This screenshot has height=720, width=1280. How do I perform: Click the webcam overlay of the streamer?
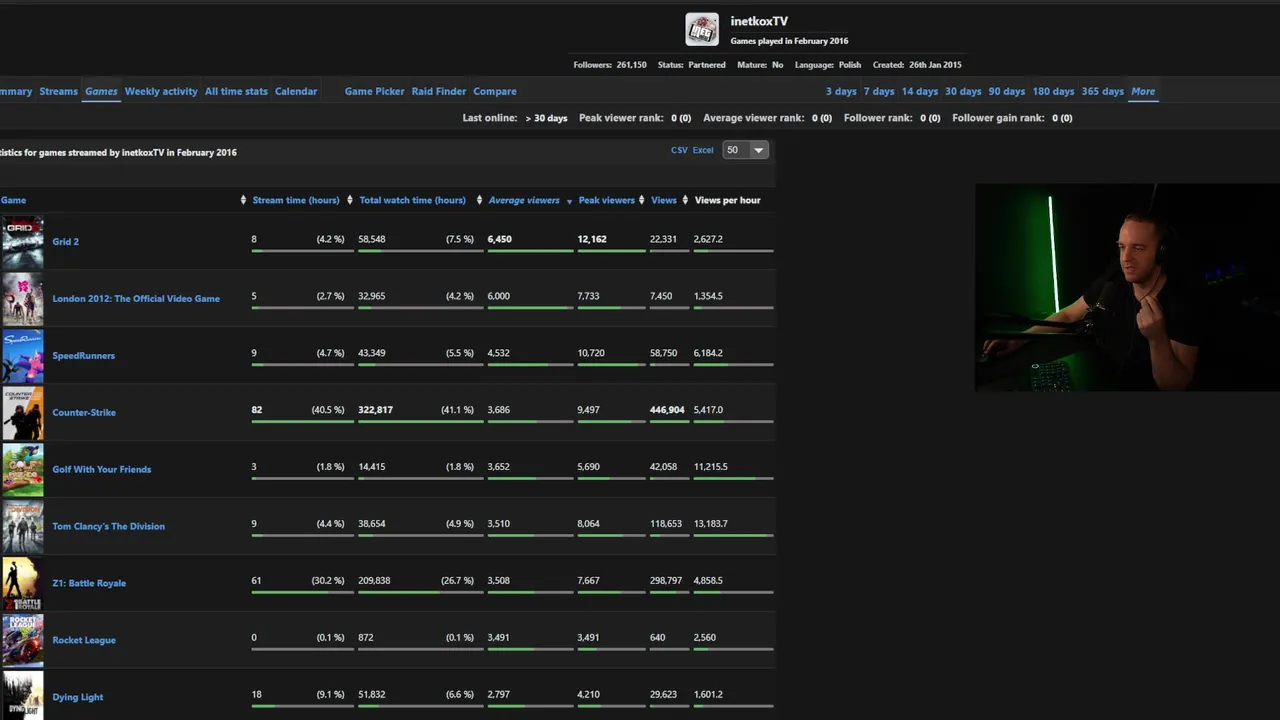point(1127,287)
